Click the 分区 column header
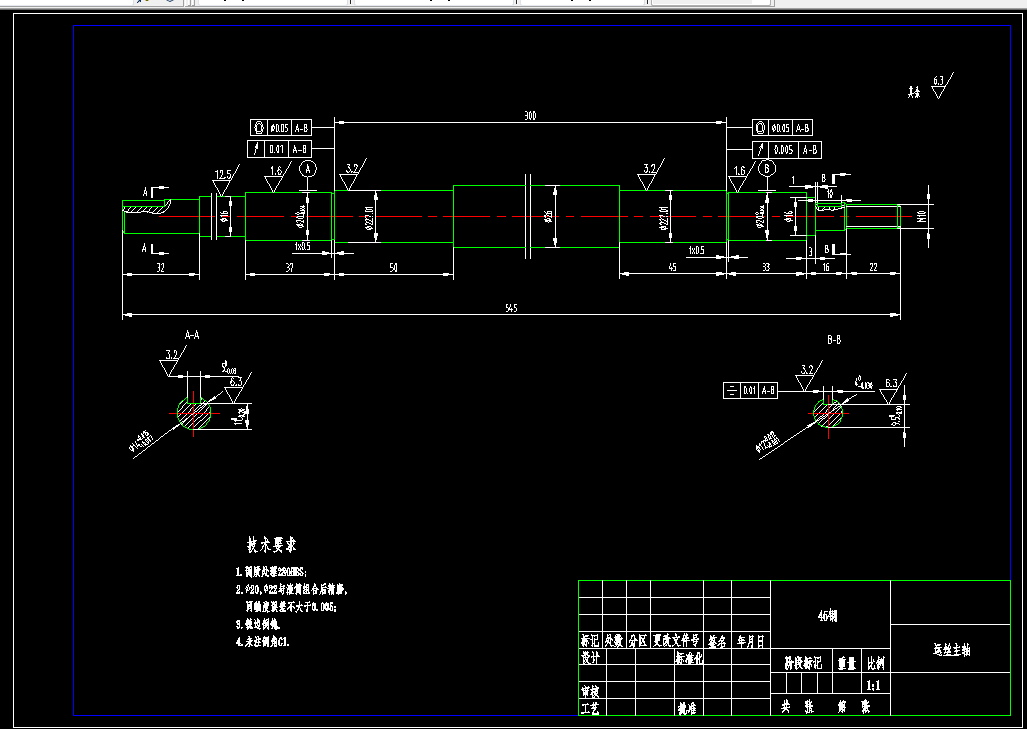This screenshot has width=1027, height=729. (x=638, y=641)
